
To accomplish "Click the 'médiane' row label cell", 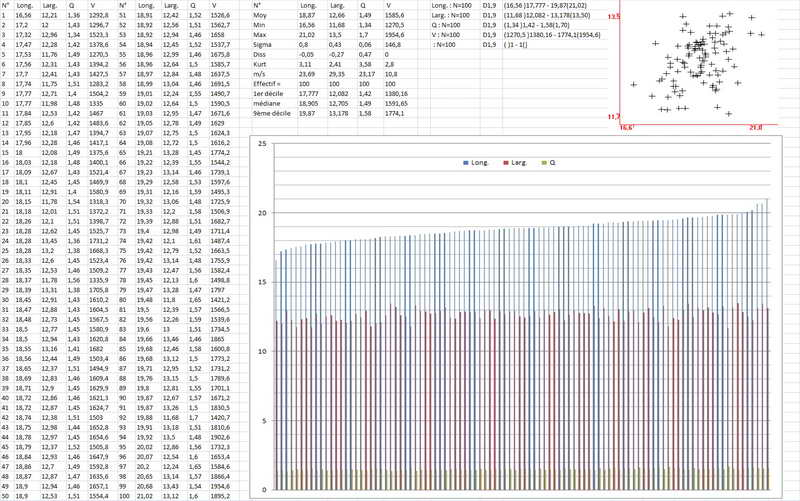I will pyautogui.click(x=271, y=101).
